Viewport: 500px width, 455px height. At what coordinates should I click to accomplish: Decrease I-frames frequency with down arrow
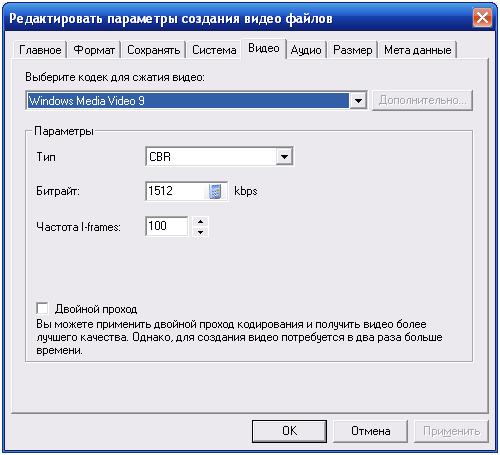point(200,232)
